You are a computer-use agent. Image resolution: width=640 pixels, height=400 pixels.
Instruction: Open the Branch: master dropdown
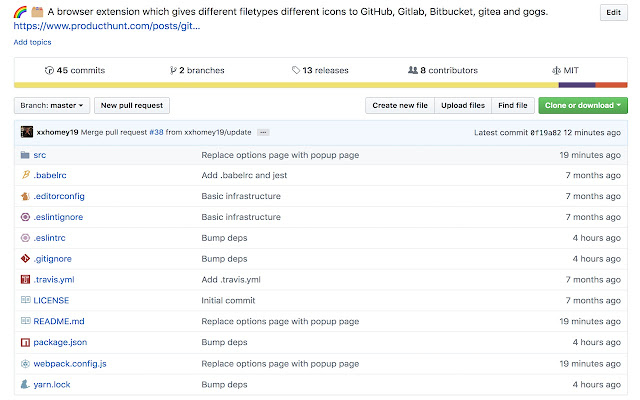click(x=53, y=105)
